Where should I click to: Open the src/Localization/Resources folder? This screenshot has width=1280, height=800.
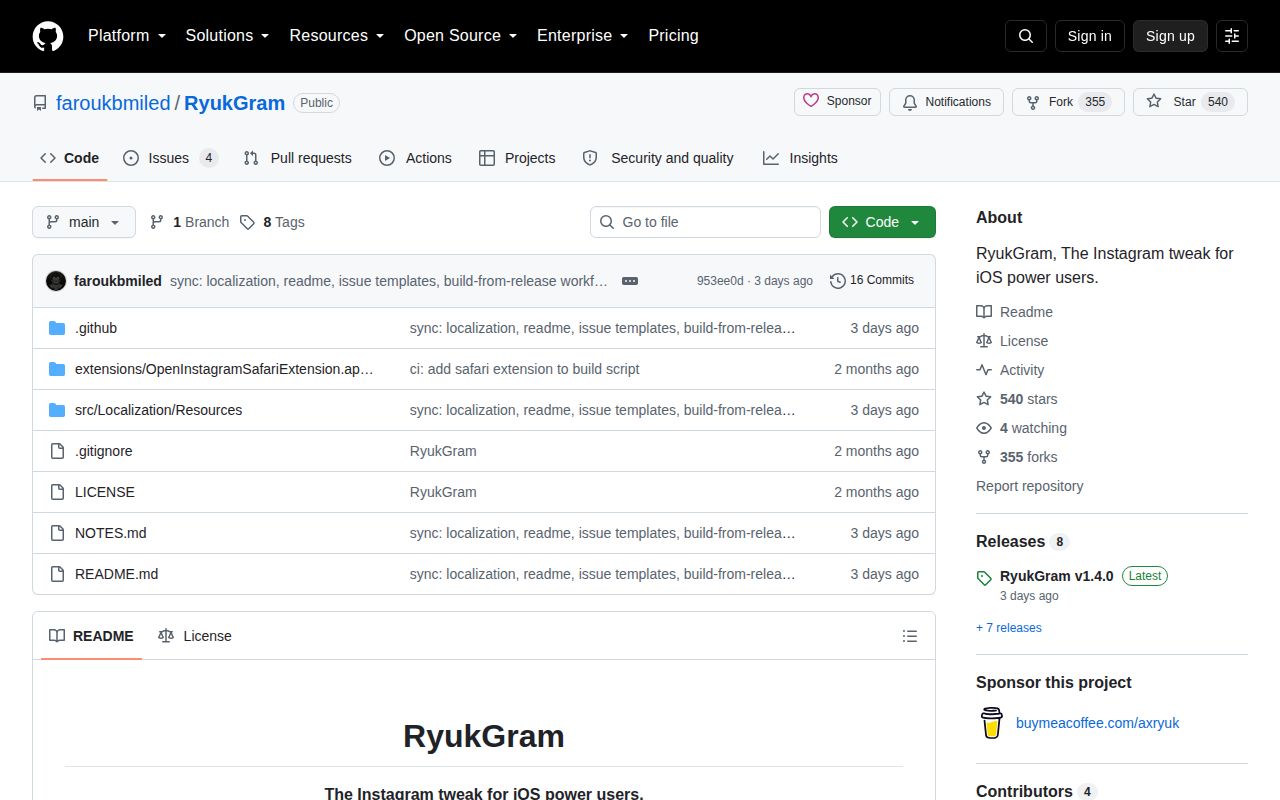tap(158, 410)
